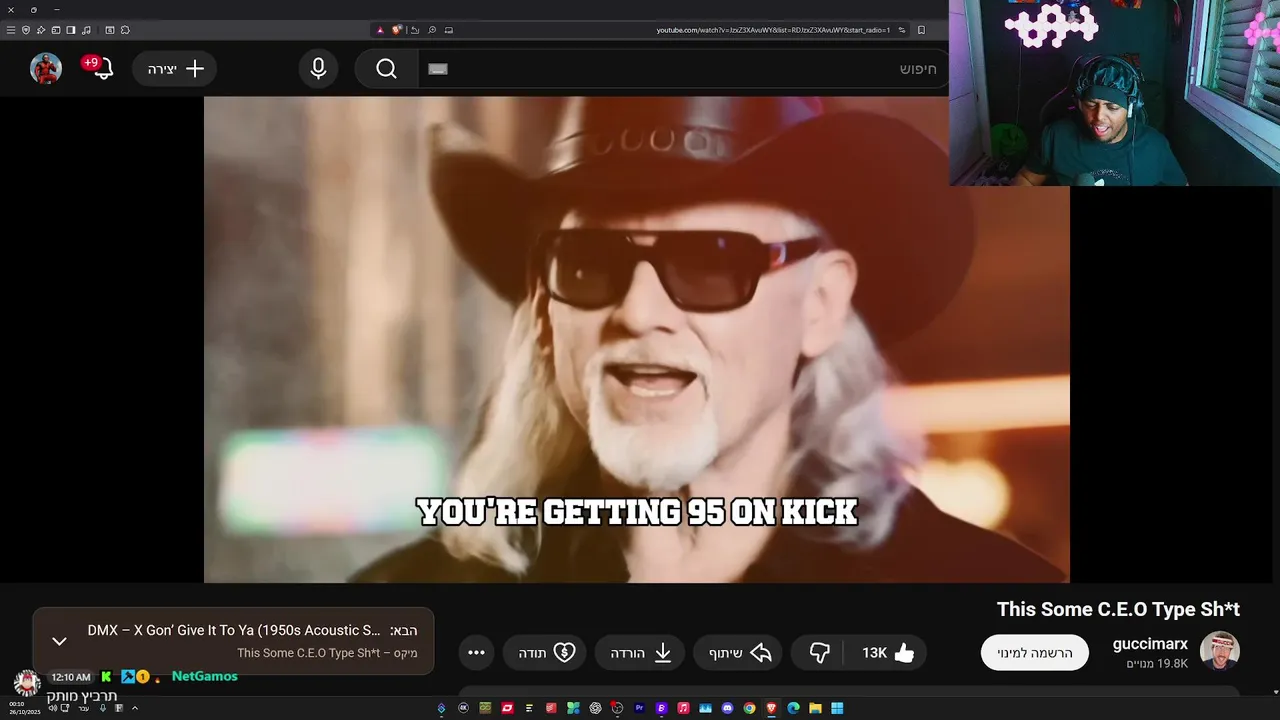Screen dimensions: 1280x720
Task: Show hidden system tray icons chevron
Action: coord(135,708)
